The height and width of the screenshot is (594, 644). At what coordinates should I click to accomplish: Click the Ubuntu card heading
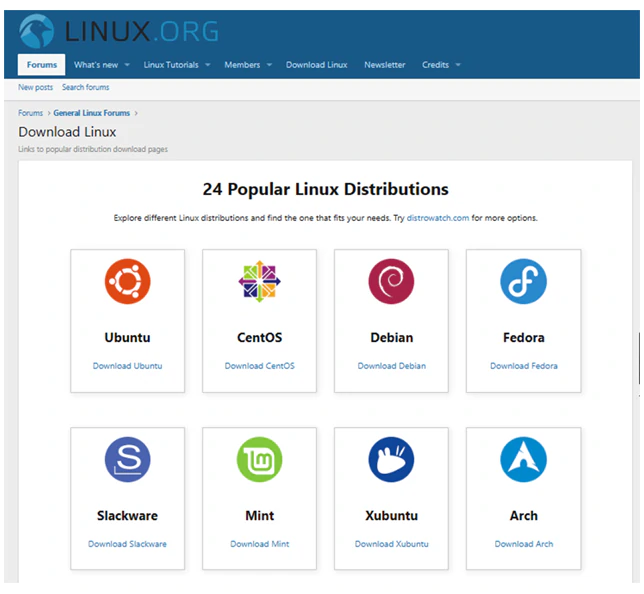pyautogui.click(x=127, y=337)
